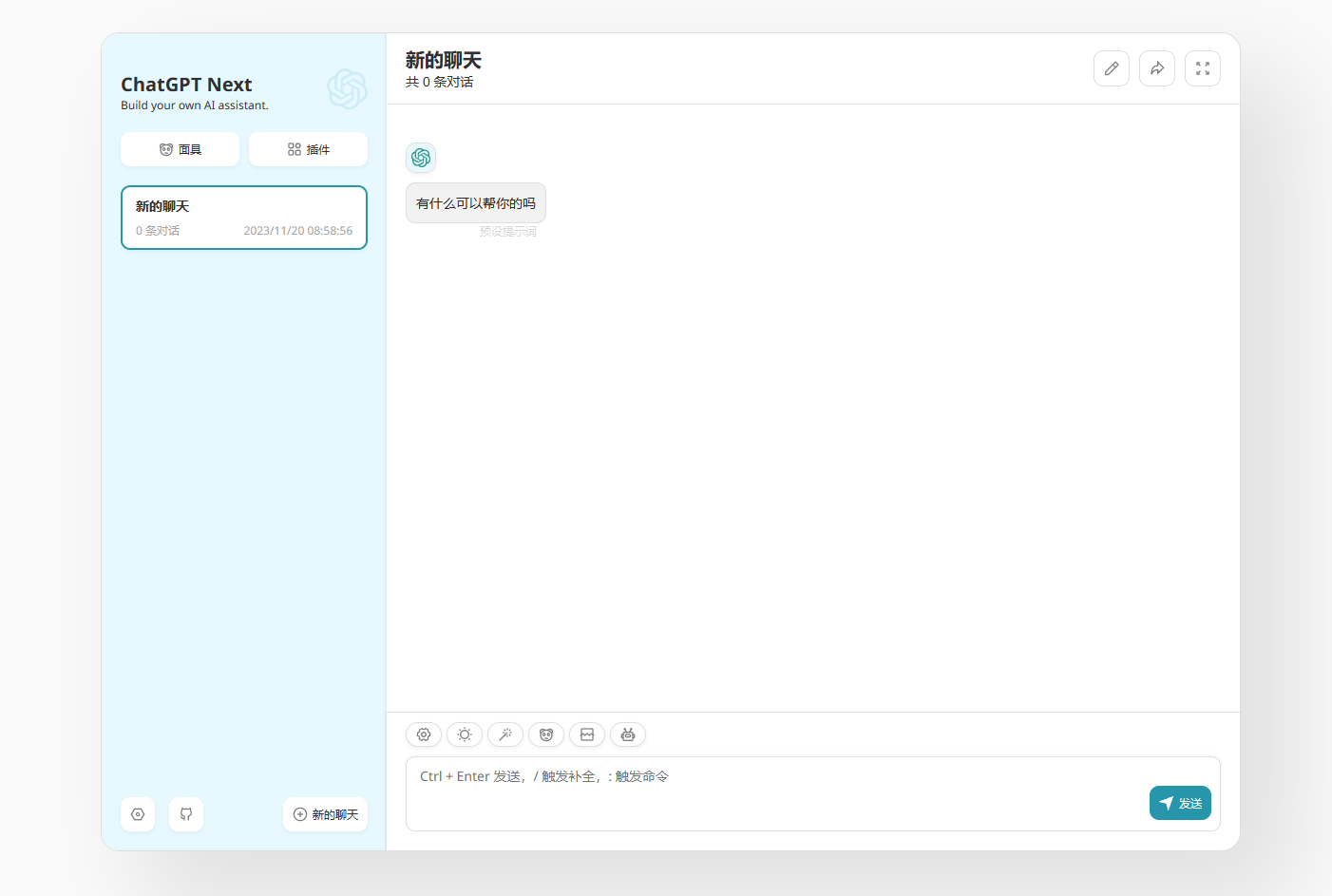
Task: Open the 面具 (mask) panel
Action: pos(180,149)
